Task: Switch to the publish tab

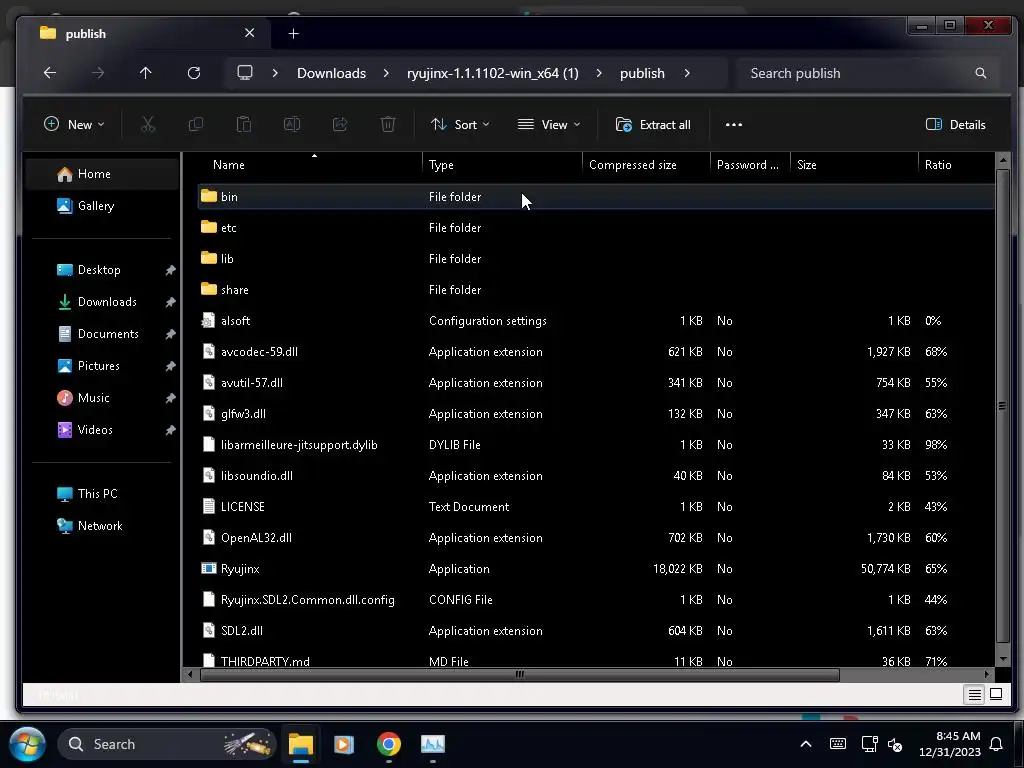Action: point(144,33)
